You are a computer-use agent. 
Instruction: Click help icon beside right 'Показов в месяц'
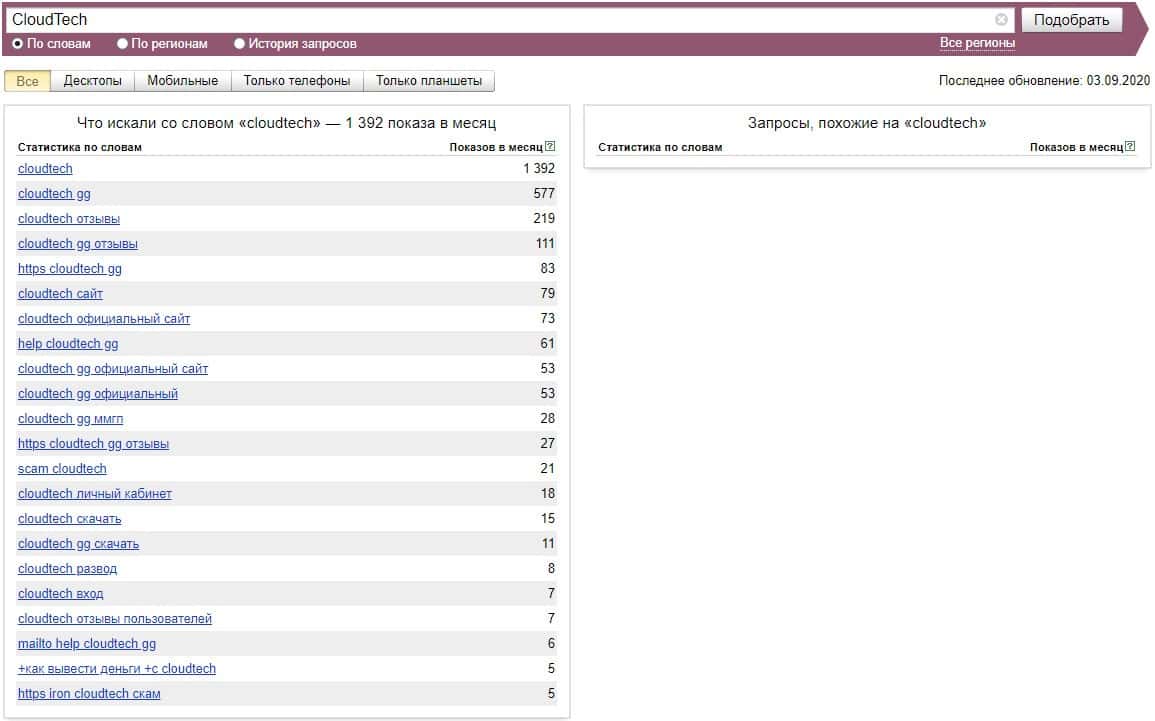pyautogui.click(x=1130, y=147)
